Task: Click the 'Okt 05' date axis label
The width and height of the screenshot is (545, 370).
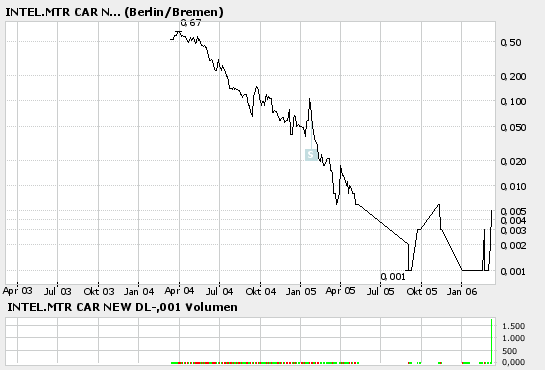Action: pyautogui.click(x=422, y=291)
